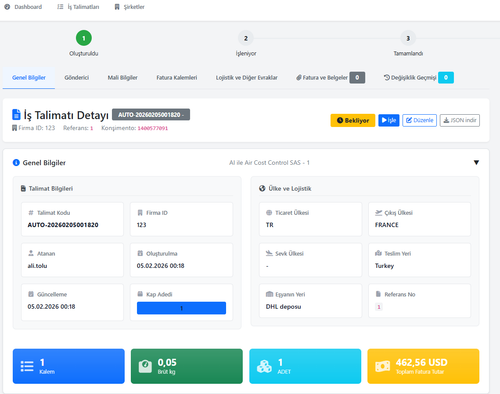Click the blue Kap Adedi progress bar
This screenshot has width=500, height=394.
[181, 308]
